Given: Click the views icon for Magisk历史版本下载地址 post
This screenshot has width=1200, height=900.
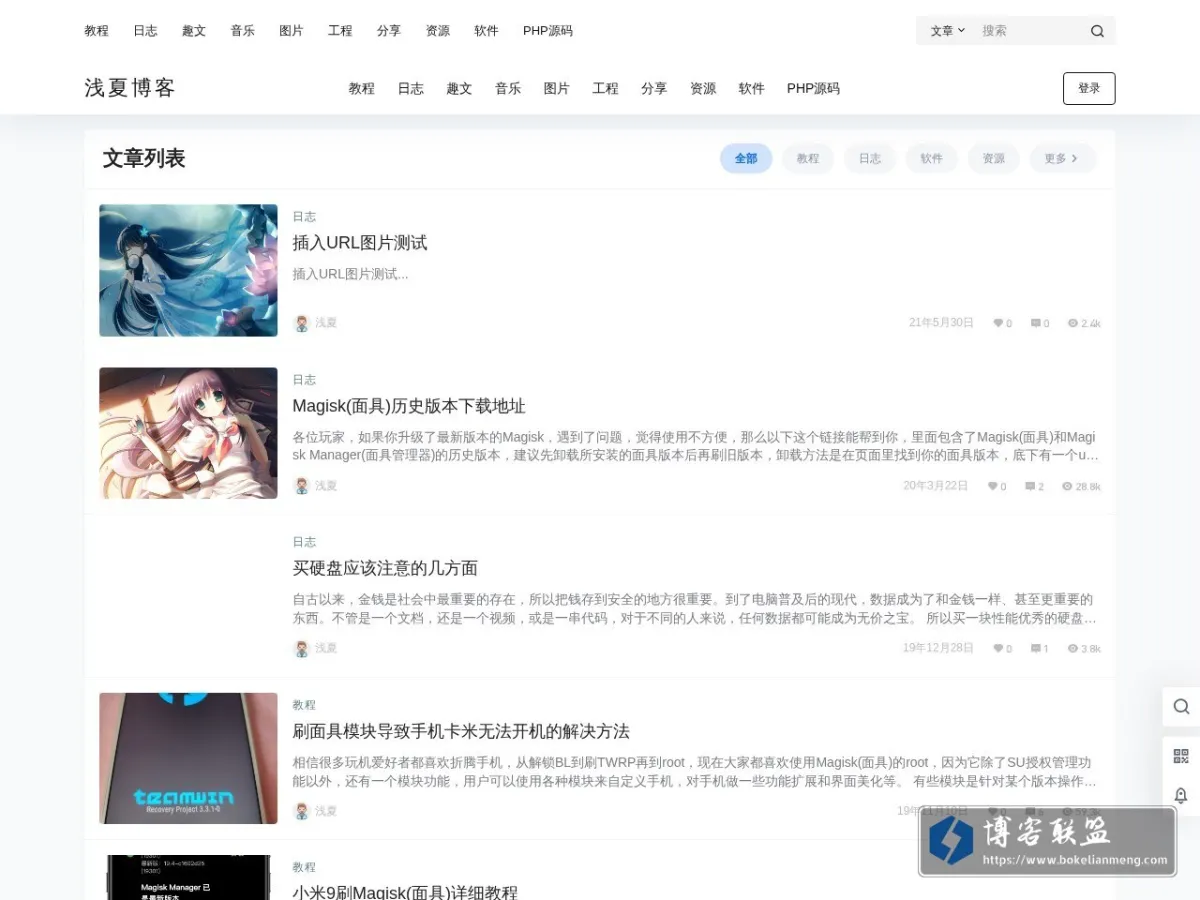Looking at the screenshot, I should [x=1067, y=486].
